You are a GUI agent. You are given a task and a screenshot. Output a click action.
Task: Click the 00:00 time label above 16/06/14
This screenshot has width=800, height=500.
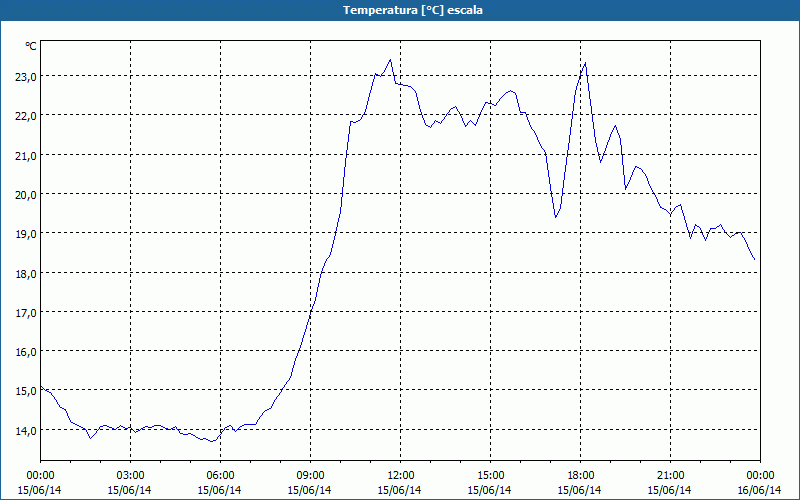coord(760,476)
